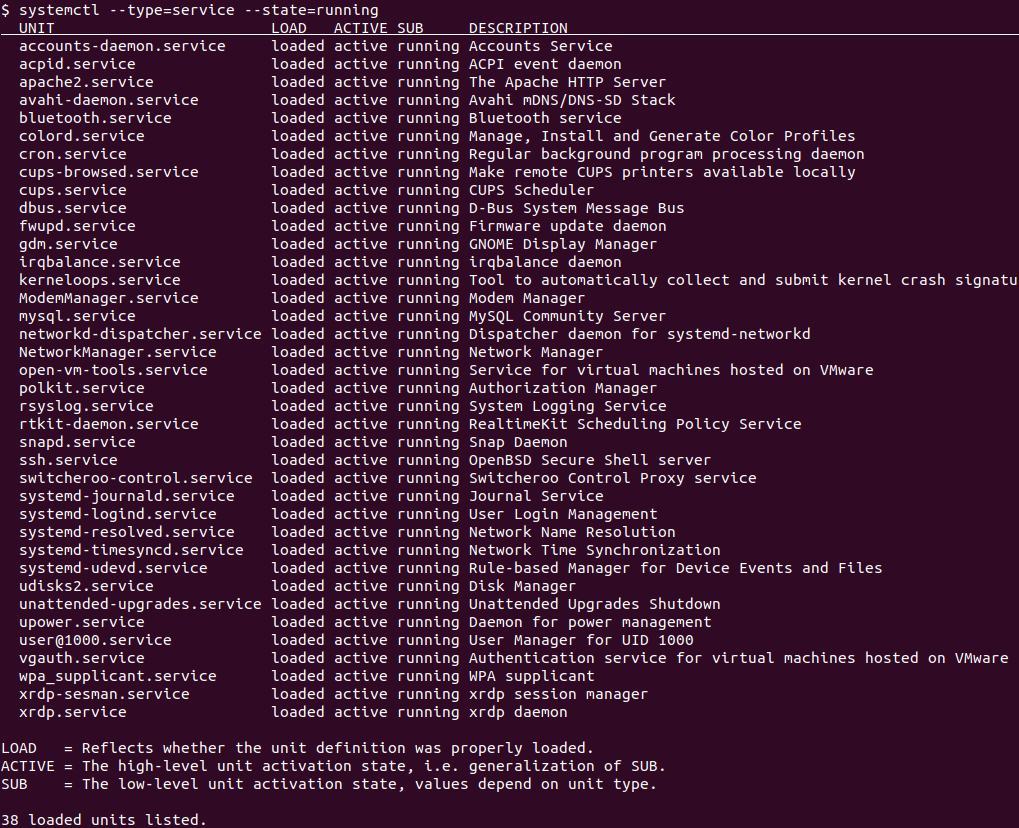The width and height of the screenshot is (1019, 828).
Task: Click the NetworkManager.service unit
Action: coord(118,352)
